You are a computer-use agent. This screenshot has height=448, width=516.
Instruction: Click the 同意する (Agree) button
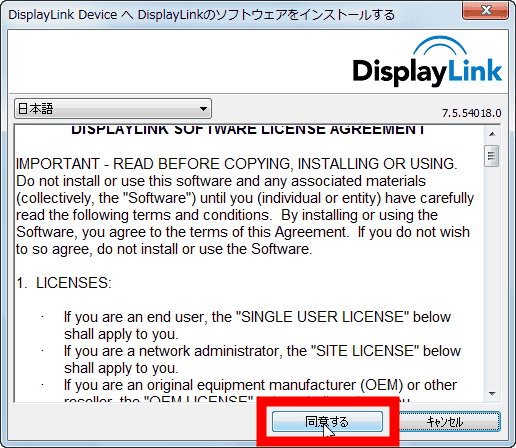327,421
